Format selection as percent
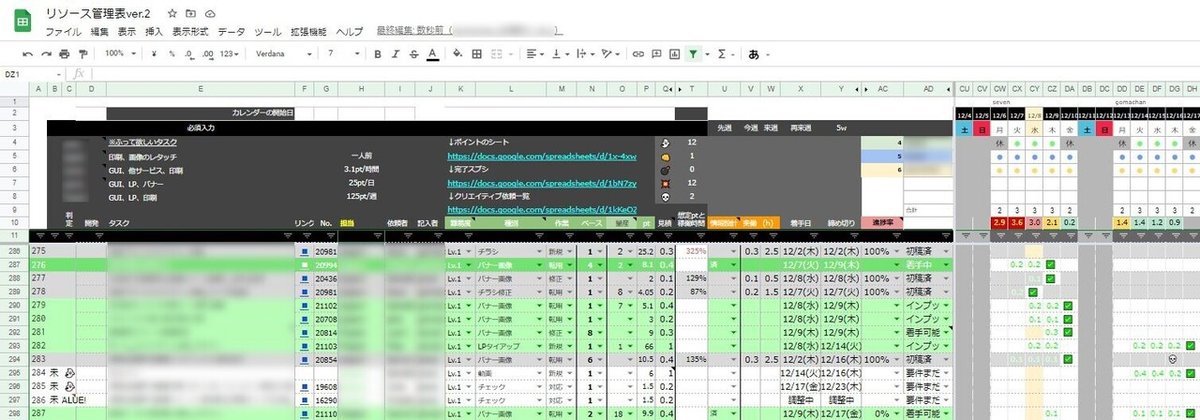 (172, 53)
